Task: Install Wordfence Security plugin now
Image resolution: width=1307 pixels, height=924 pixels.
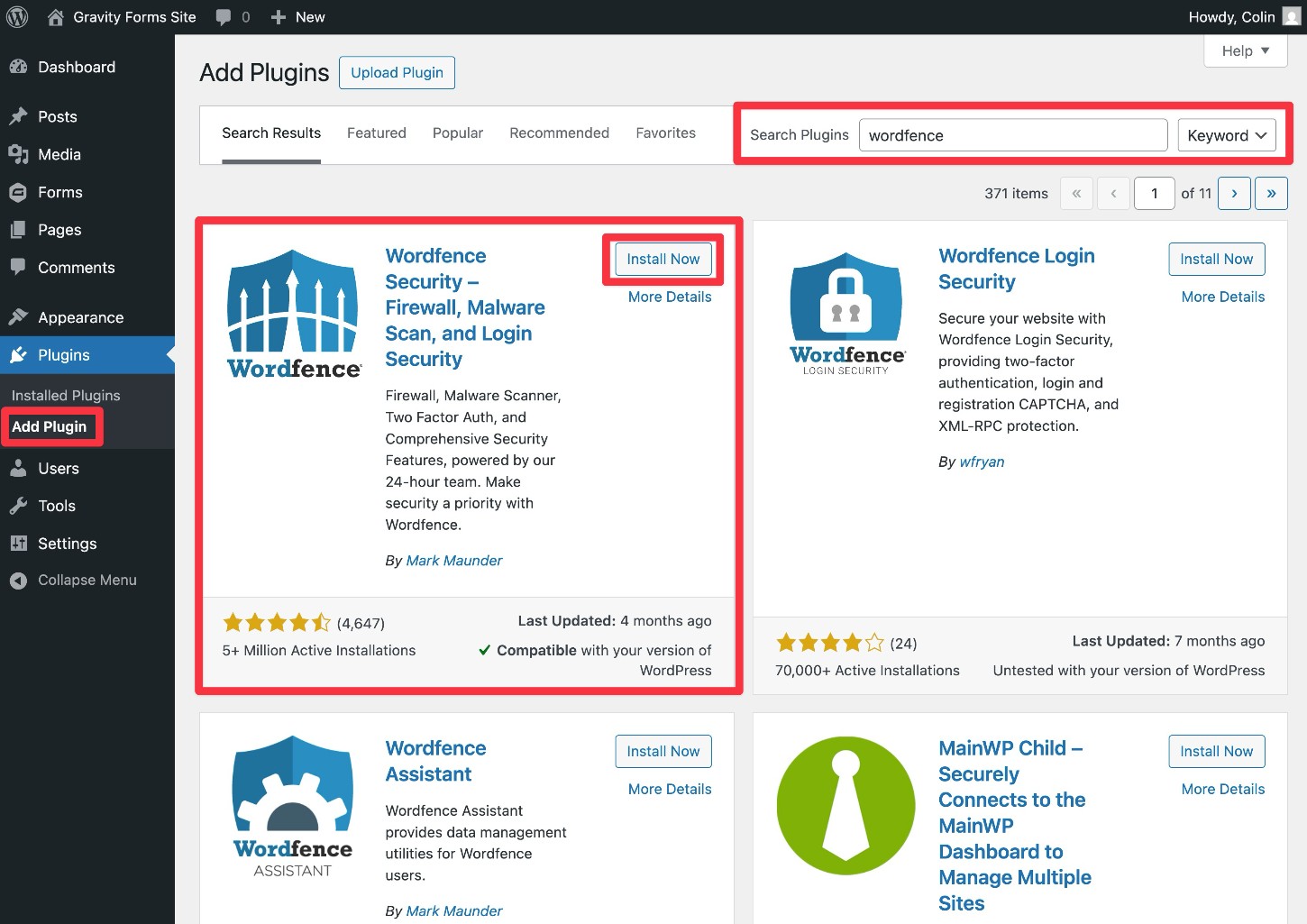Action: [663, 259]
